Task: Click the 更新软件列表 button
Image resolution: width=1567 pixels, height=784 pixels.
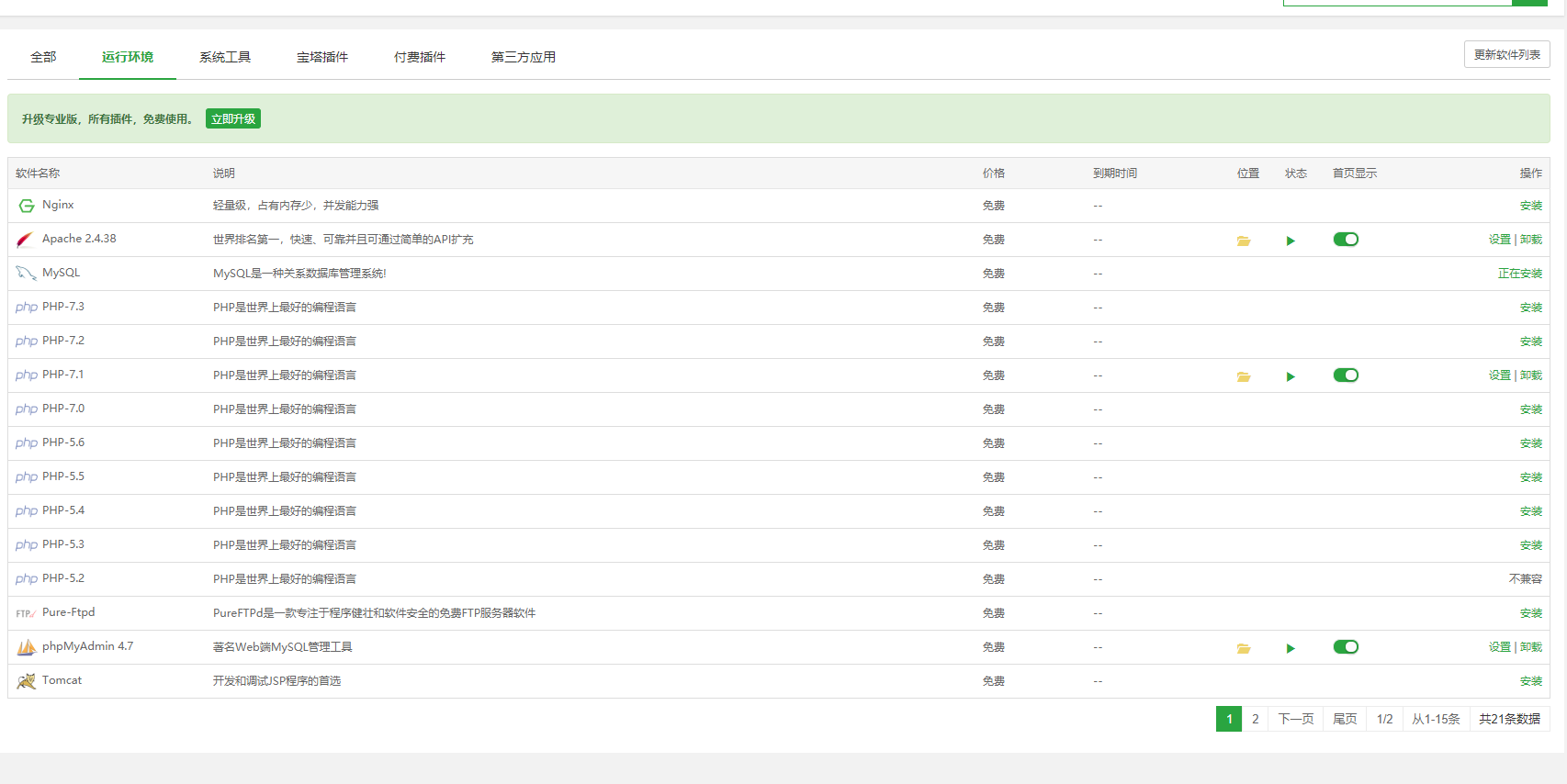Action: [x=1506, y=54]
